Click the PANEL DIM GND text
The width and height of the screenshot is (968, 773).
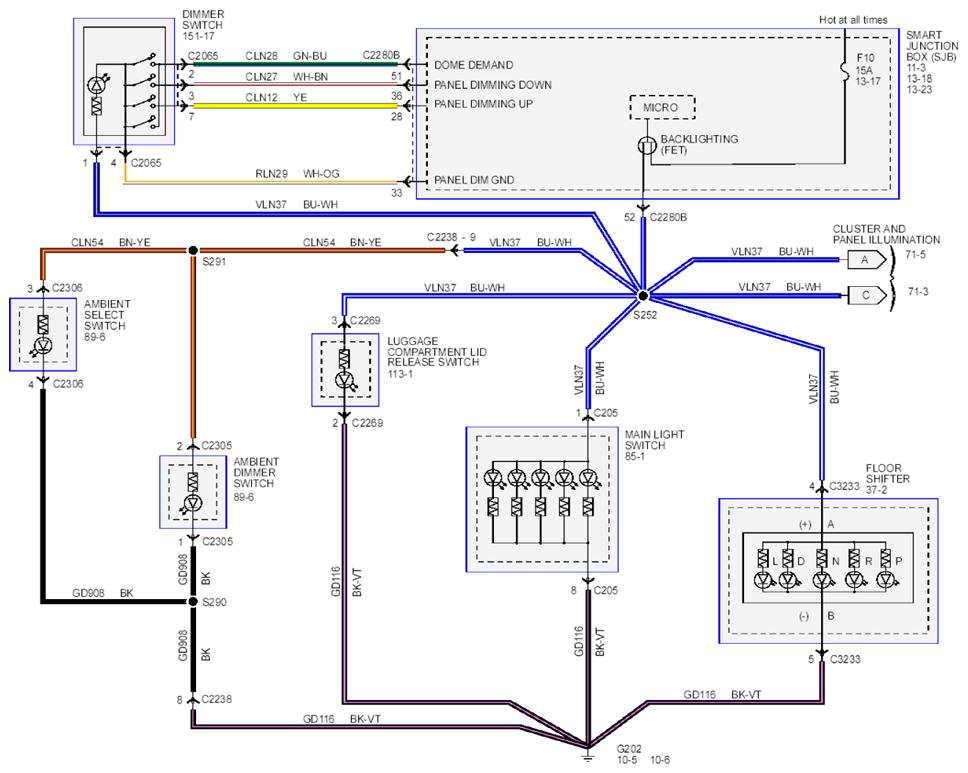pos(474,180)
